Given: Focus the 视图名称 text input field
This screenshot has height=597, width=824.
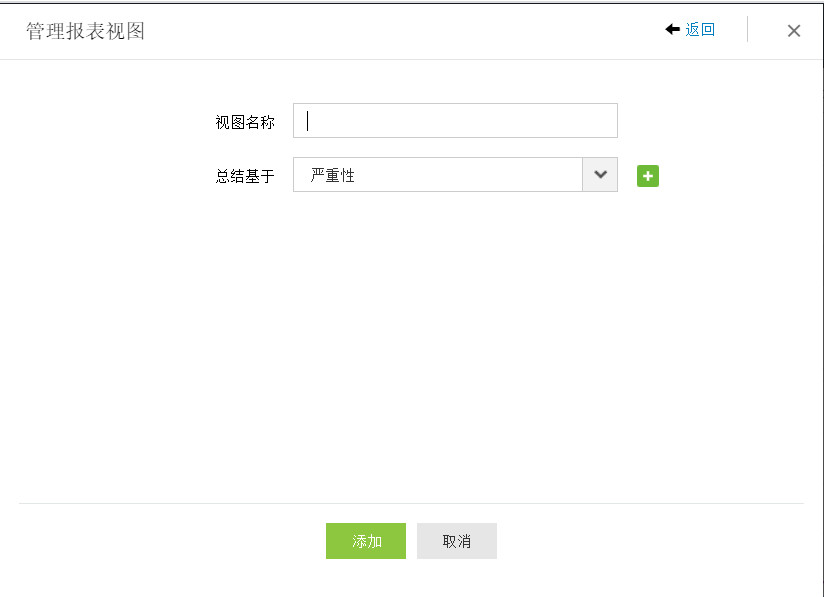Looking at the screenshot, I should [x=455, y=121].
